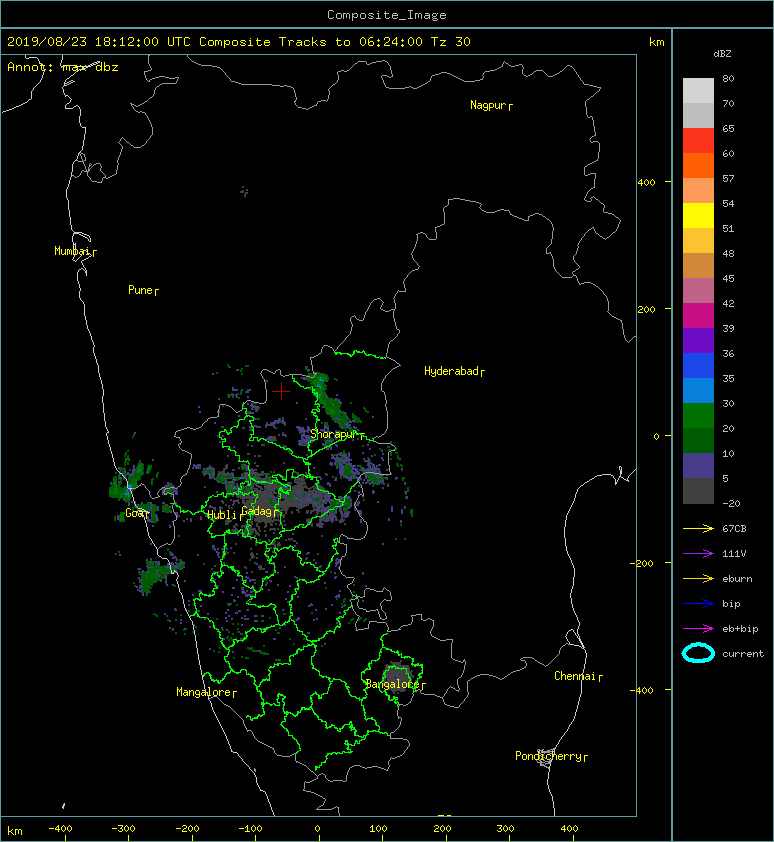Image resolution: width=774 pixels, height=842 pixels.
Task: Click the Pondicherry city label
Action: click(x=548, y=756)
